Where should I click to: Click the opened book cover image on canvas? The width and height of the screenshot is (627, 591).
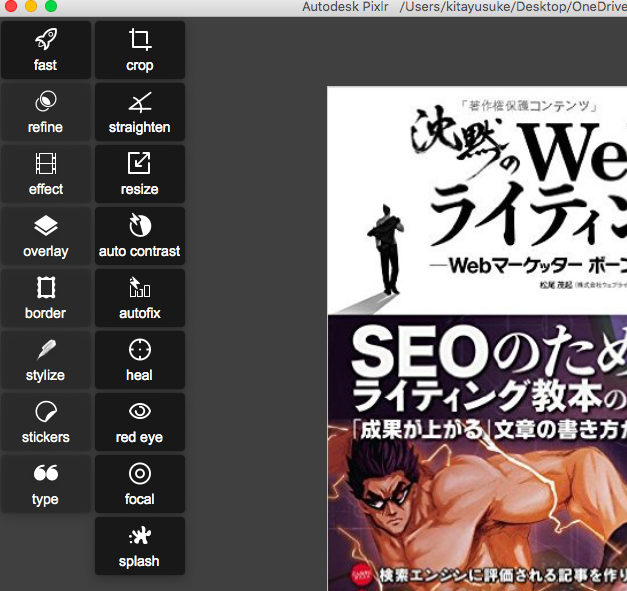477,338
